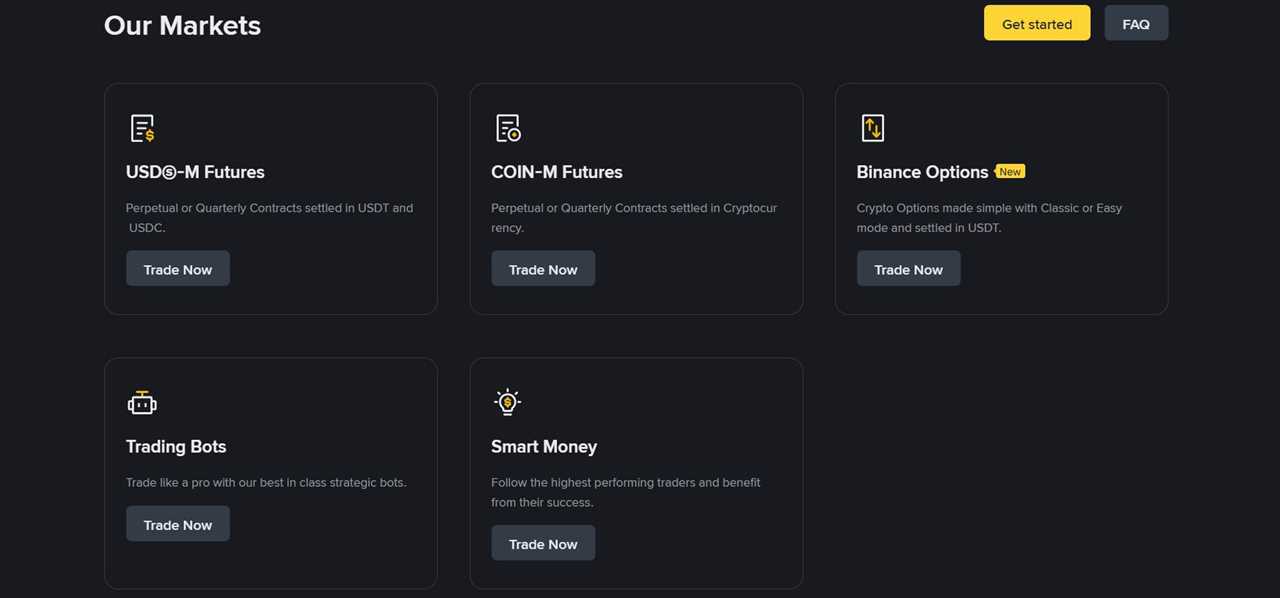The height and width of the screenshot is (598, 1280).
Task: Open the FAQ section
Action: 1136,23
